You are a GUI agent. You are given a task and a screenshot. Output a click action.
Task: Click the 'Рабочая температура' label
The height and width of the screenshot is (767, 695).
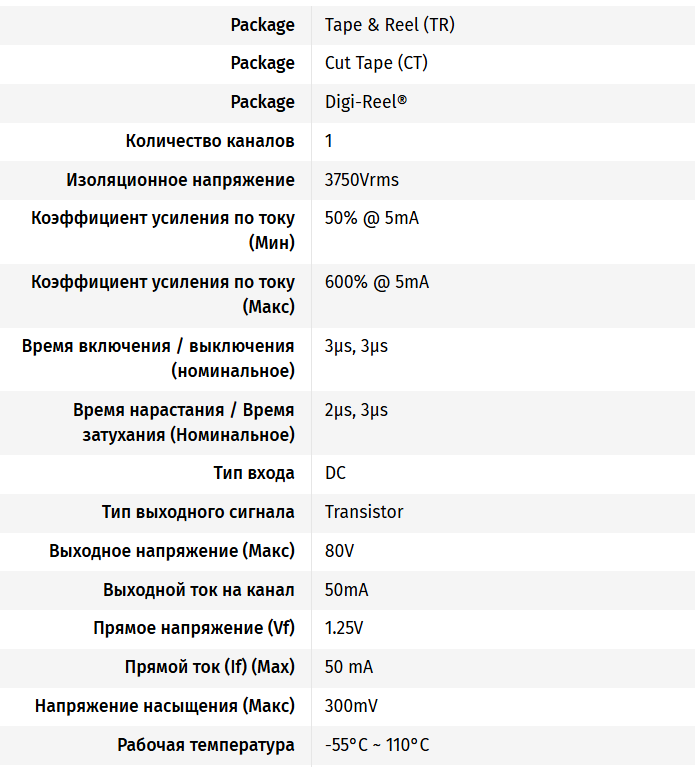coord(206,745)
